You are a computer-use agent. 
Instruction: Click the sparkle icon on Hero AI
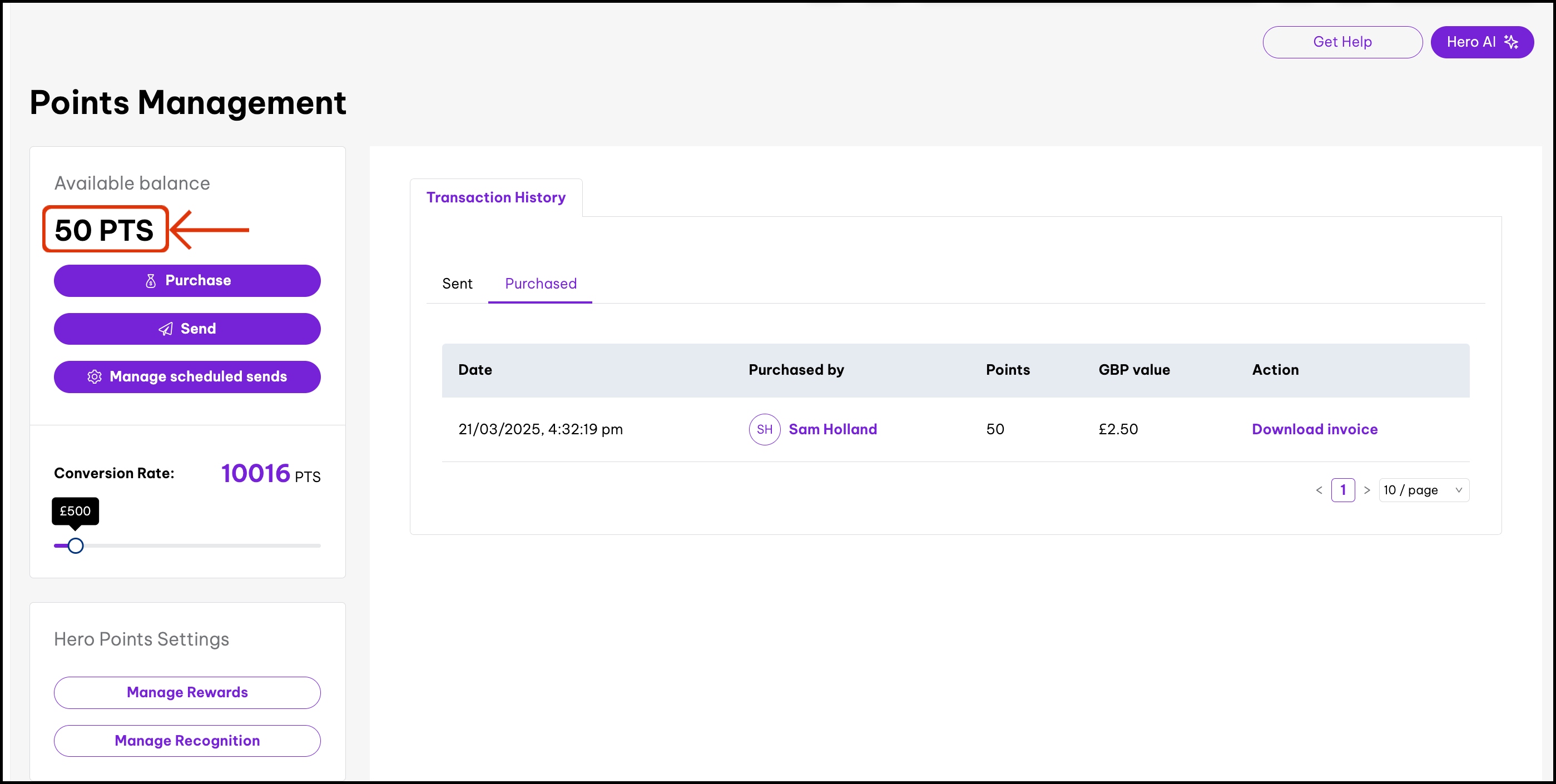coord(1512,42)
